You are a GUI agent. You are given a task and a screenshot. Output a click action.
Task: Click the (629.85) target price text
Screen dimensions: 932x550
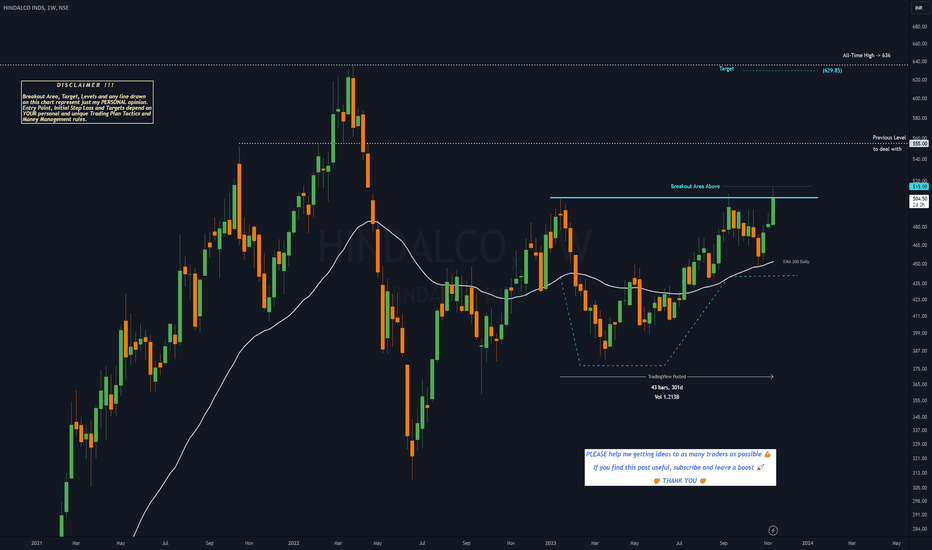coord(832,71)
